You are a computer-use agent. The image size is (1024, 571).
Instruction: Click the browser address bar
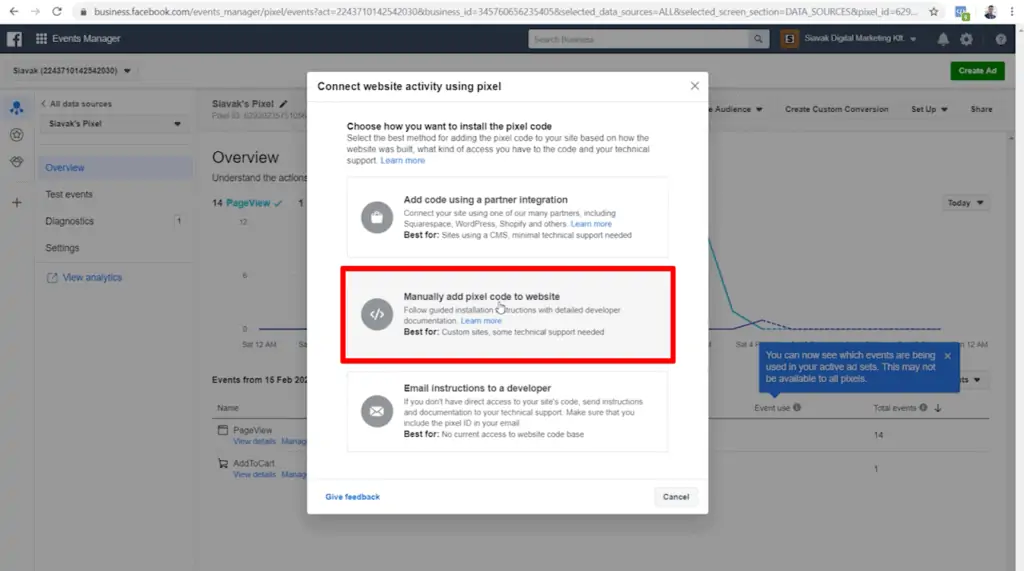(503, 12)
